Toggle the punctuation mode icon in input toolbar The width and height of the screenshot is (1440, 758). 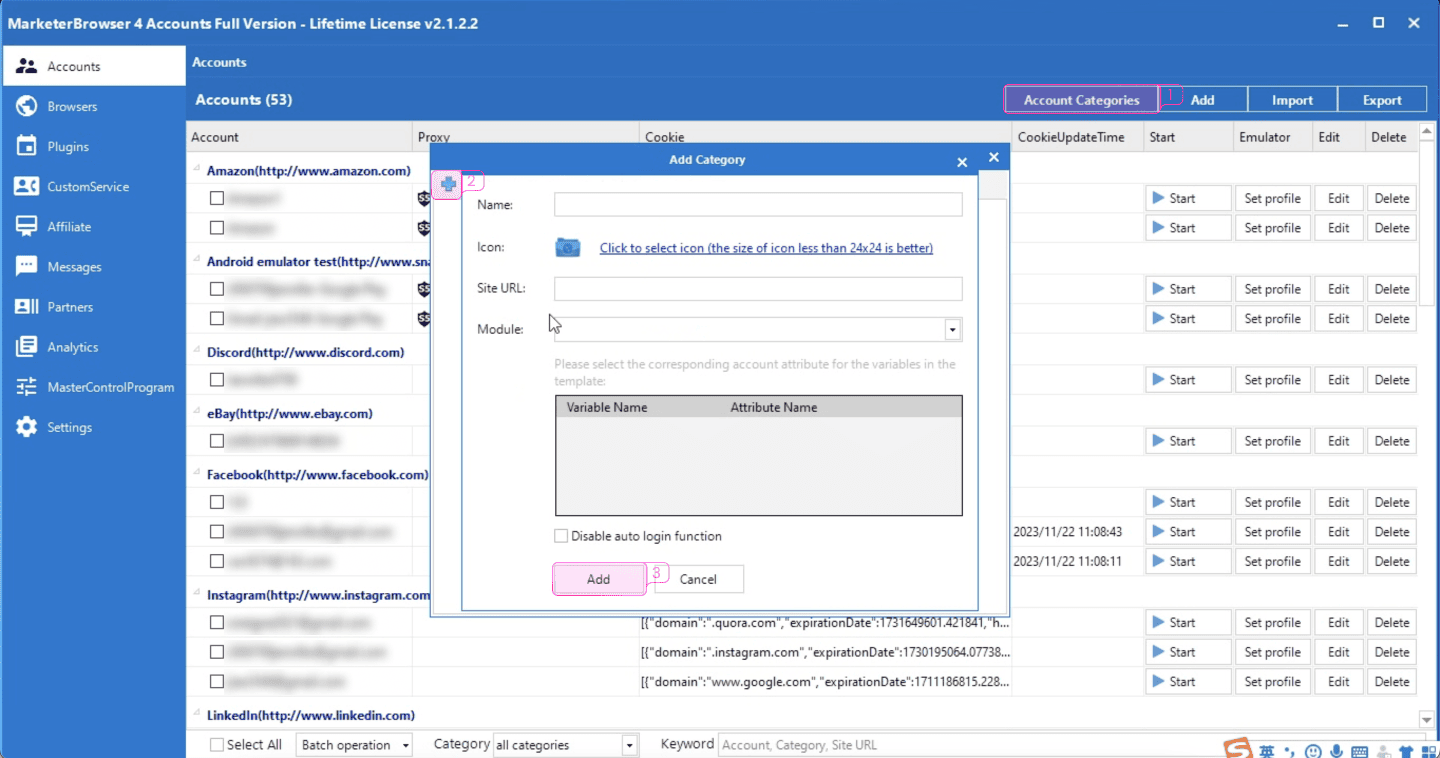1290,751
